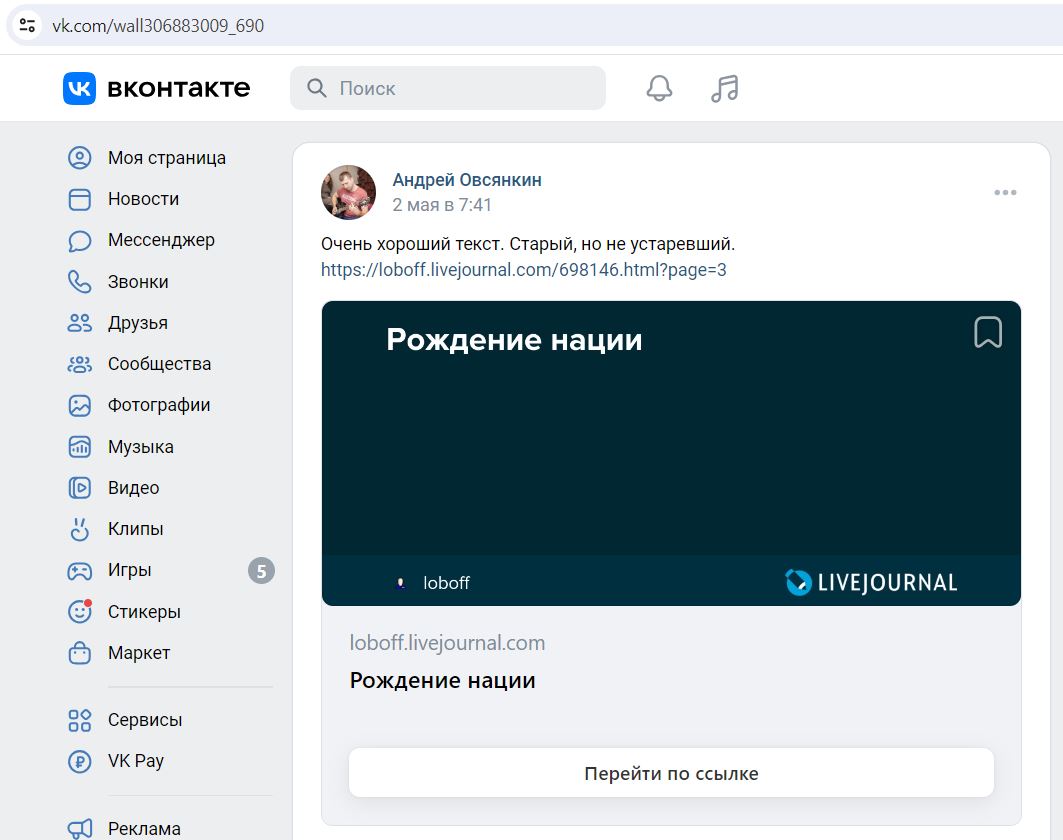Viewport: 1063px width, 840px height.
Task: Click the VK Pay ruble icon
Action: point(79,761)
